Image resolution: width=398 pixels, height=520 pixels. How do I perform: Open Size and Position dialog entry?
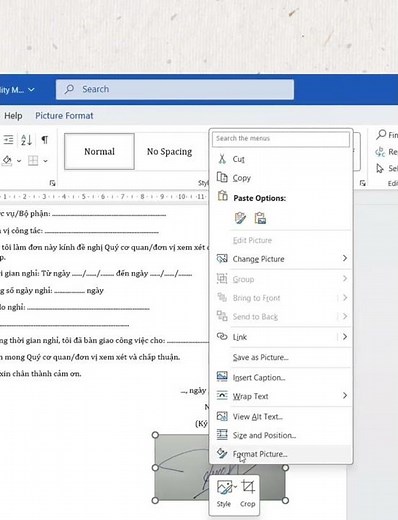tap(281, 435)
